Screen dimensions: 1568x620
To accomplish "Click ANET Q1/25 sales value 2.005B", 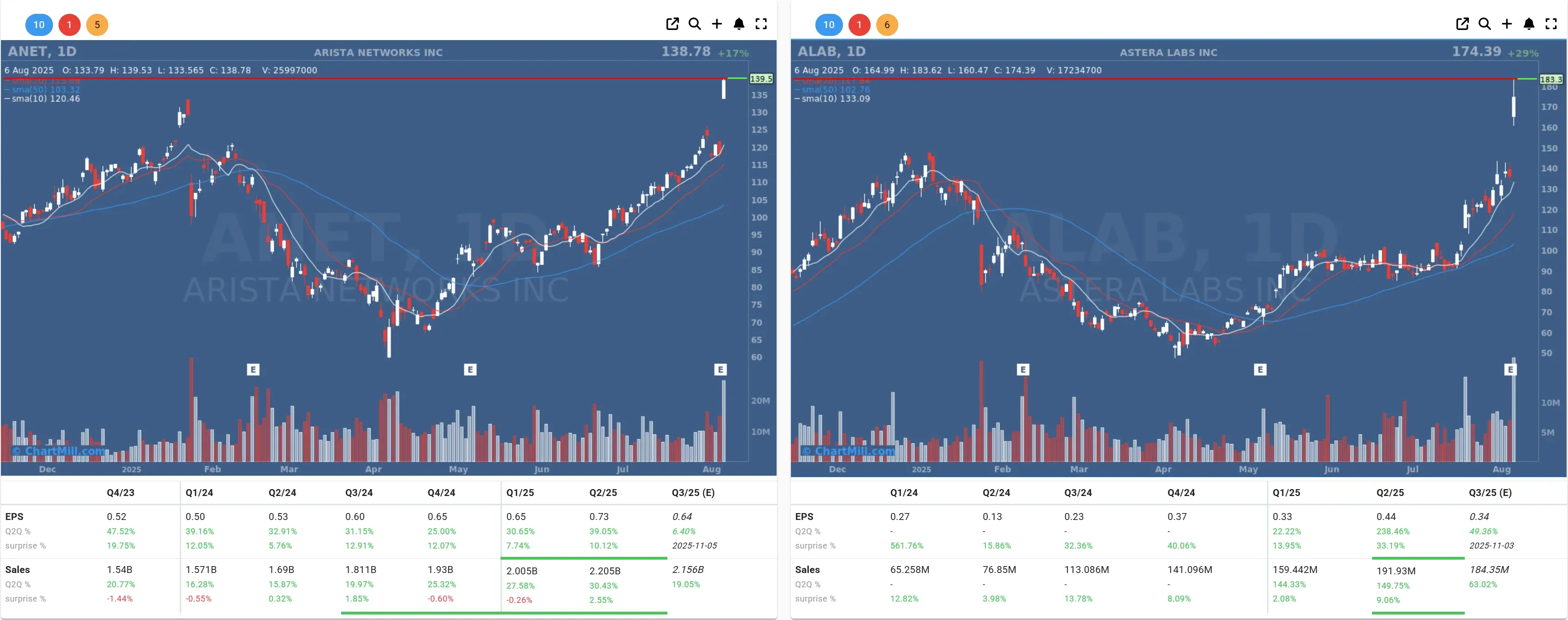I will (522, 571).
